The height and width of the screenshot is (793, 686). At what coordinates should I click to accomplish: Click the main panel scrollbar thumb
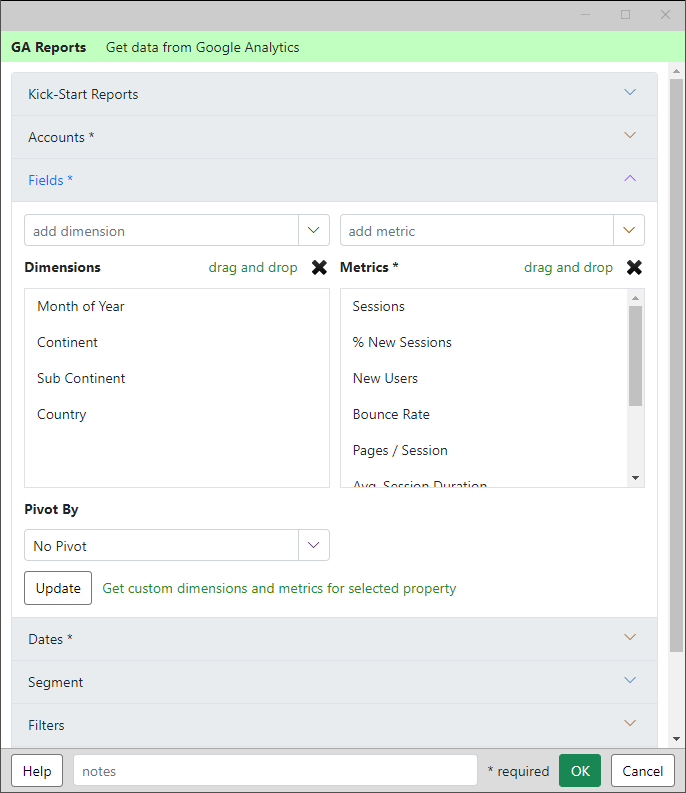coord(676,365)
